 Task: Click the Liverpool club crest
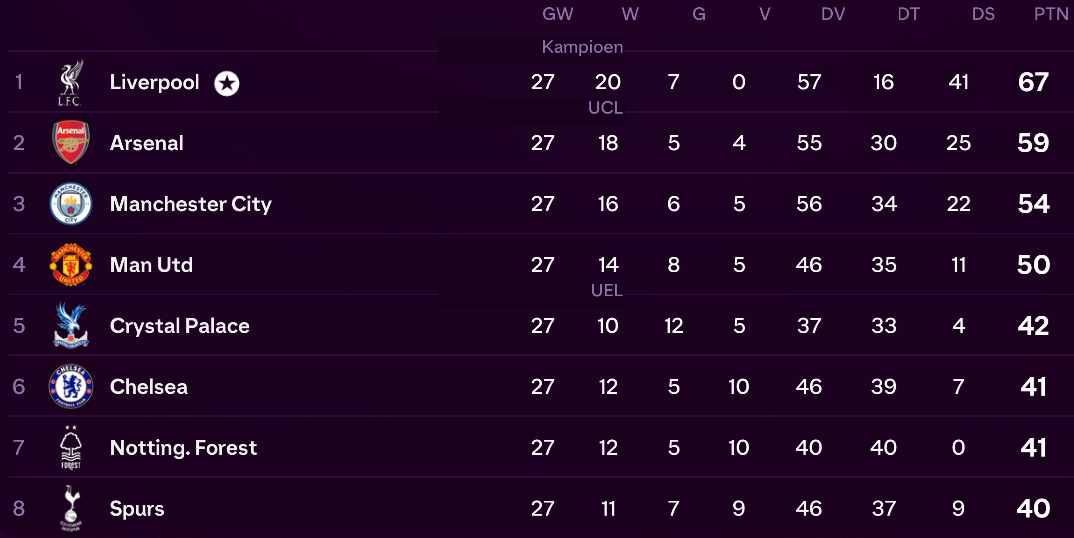(70, 82)
